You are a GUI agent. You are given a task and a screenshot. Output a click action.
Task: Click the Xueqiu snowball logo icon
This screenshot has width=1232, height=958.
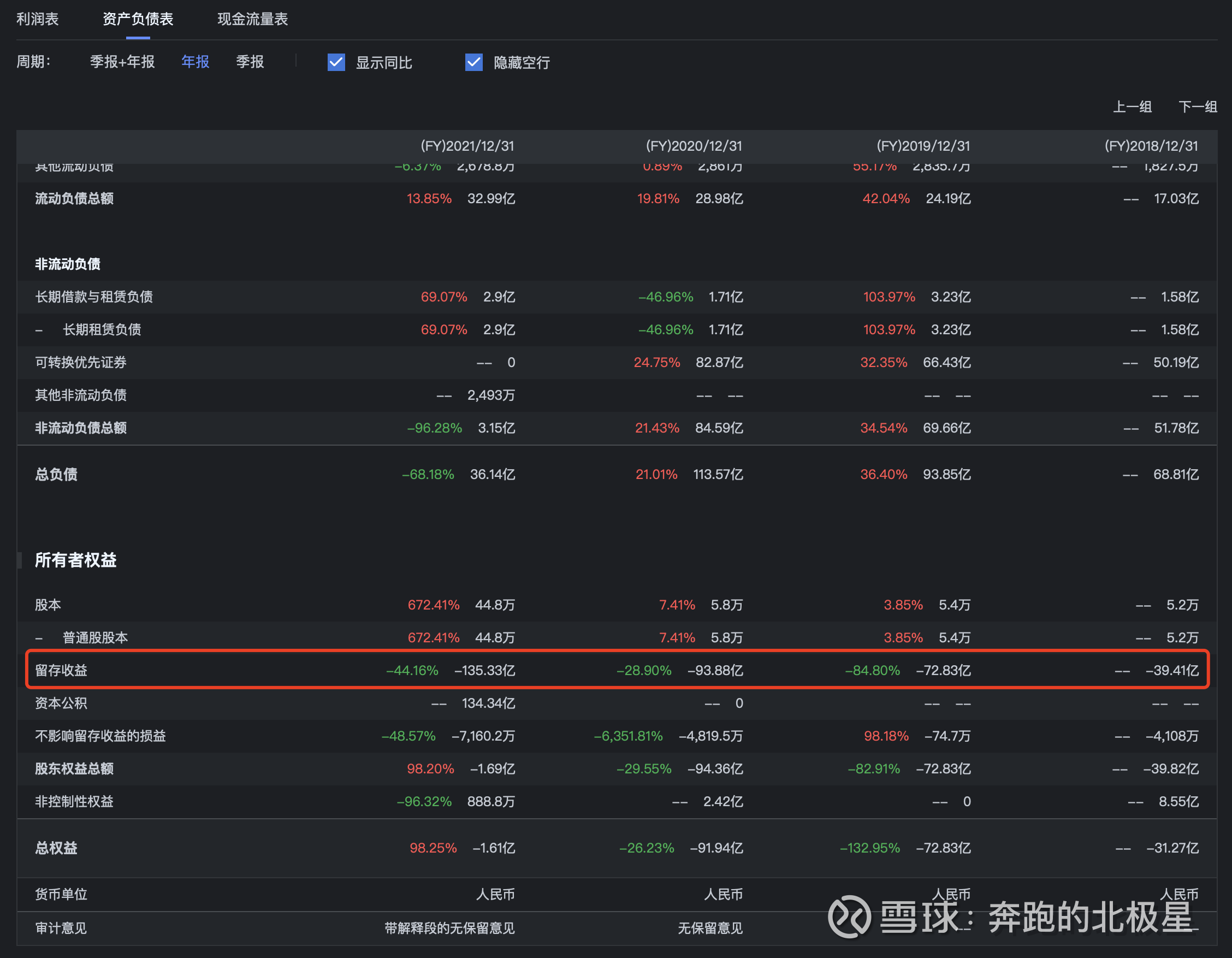(849, 916)
